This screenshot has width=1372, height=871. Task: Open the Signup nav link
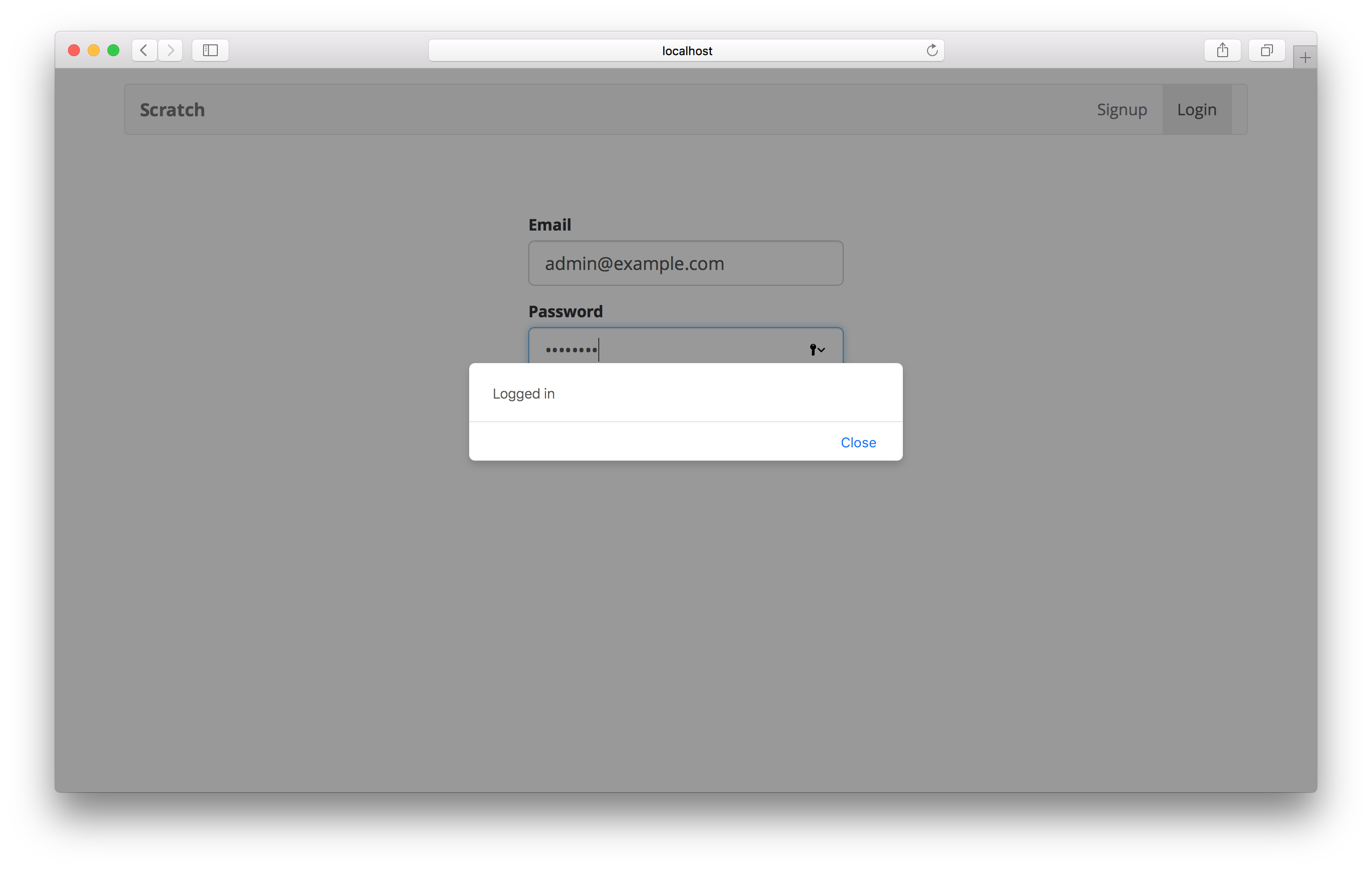coord(1122,109)
